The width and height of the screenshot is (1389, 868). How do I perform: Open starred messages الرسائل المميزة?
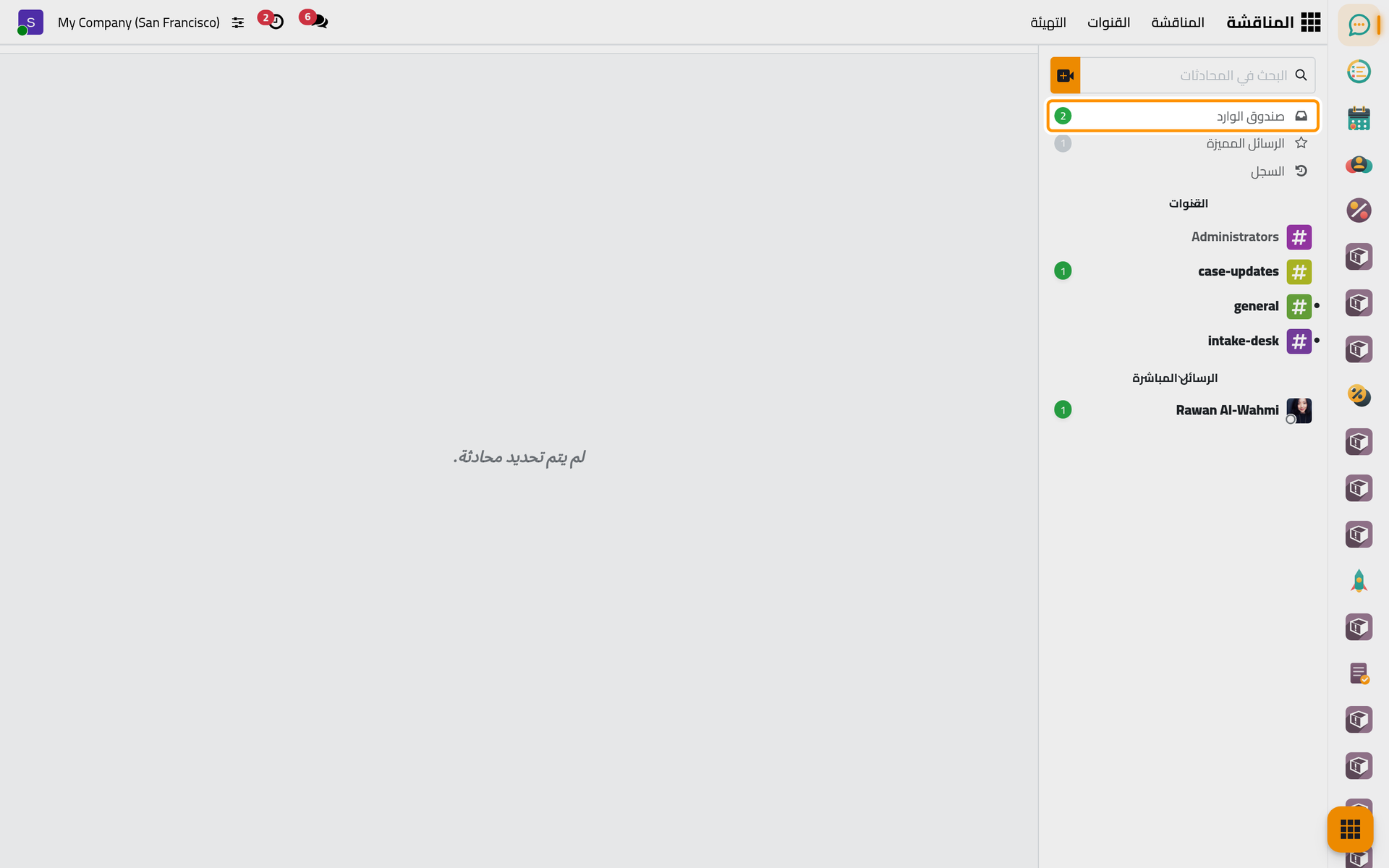(1183, 143)
